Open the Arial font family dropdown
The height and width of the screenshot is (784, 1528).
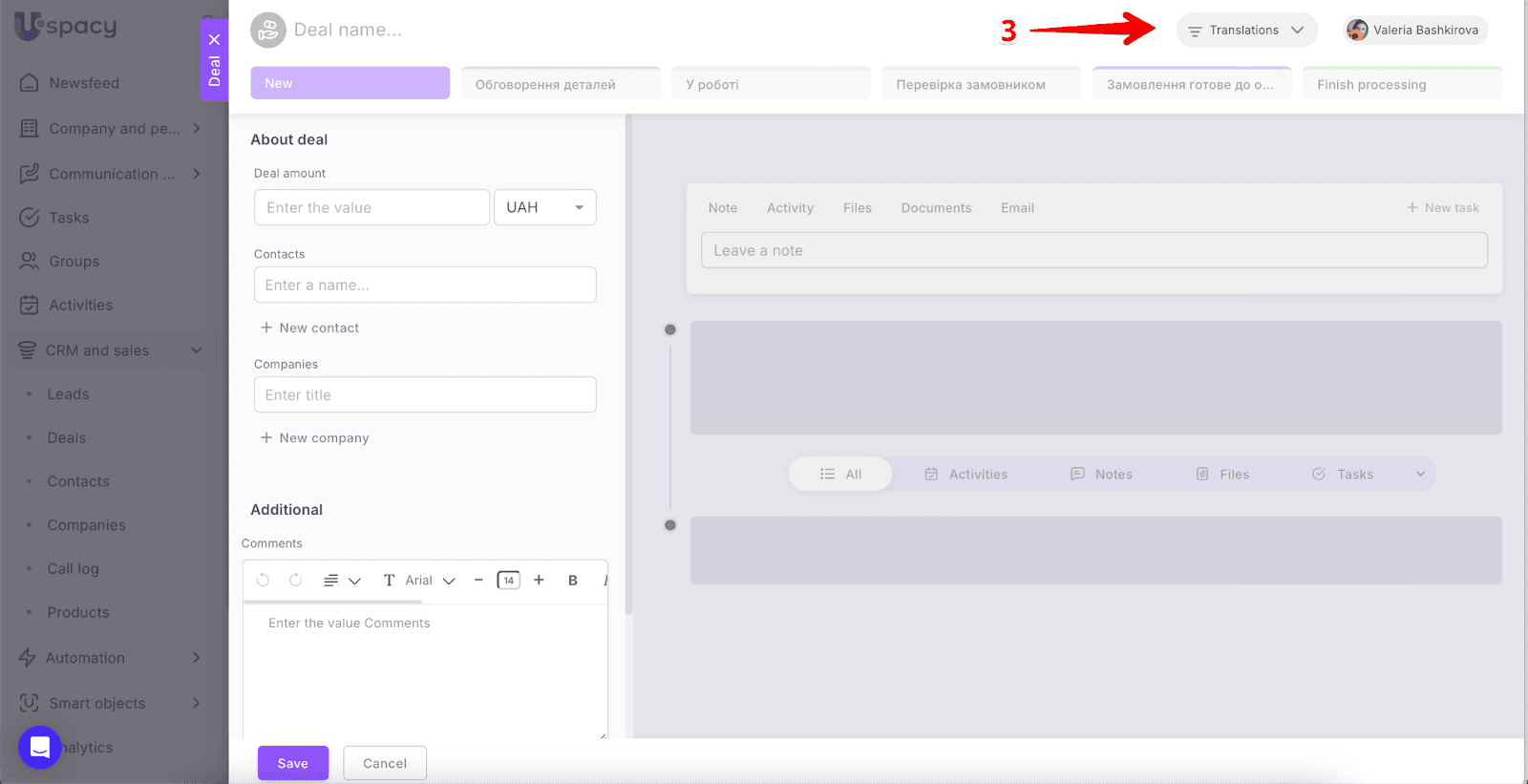click(x=430, y=581)
